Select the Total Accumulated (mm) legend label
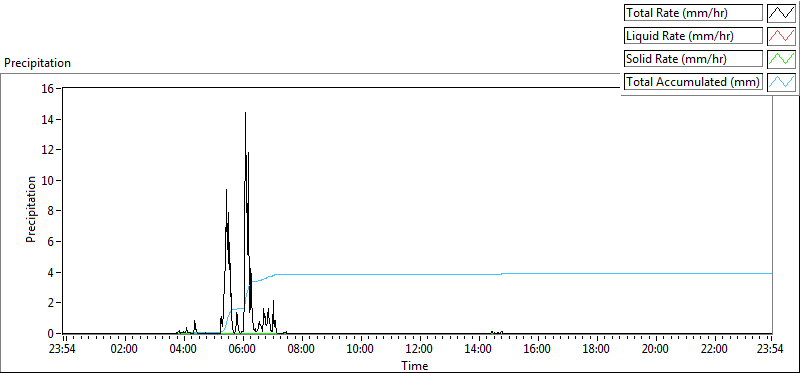The width and height of the screenshot is (800, 373). 693,82
